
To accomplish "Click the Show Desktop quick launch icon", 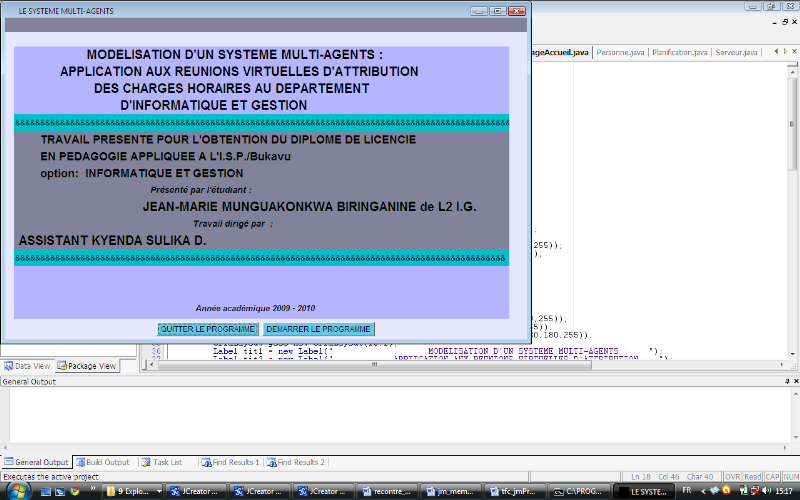I will [45, 492].
